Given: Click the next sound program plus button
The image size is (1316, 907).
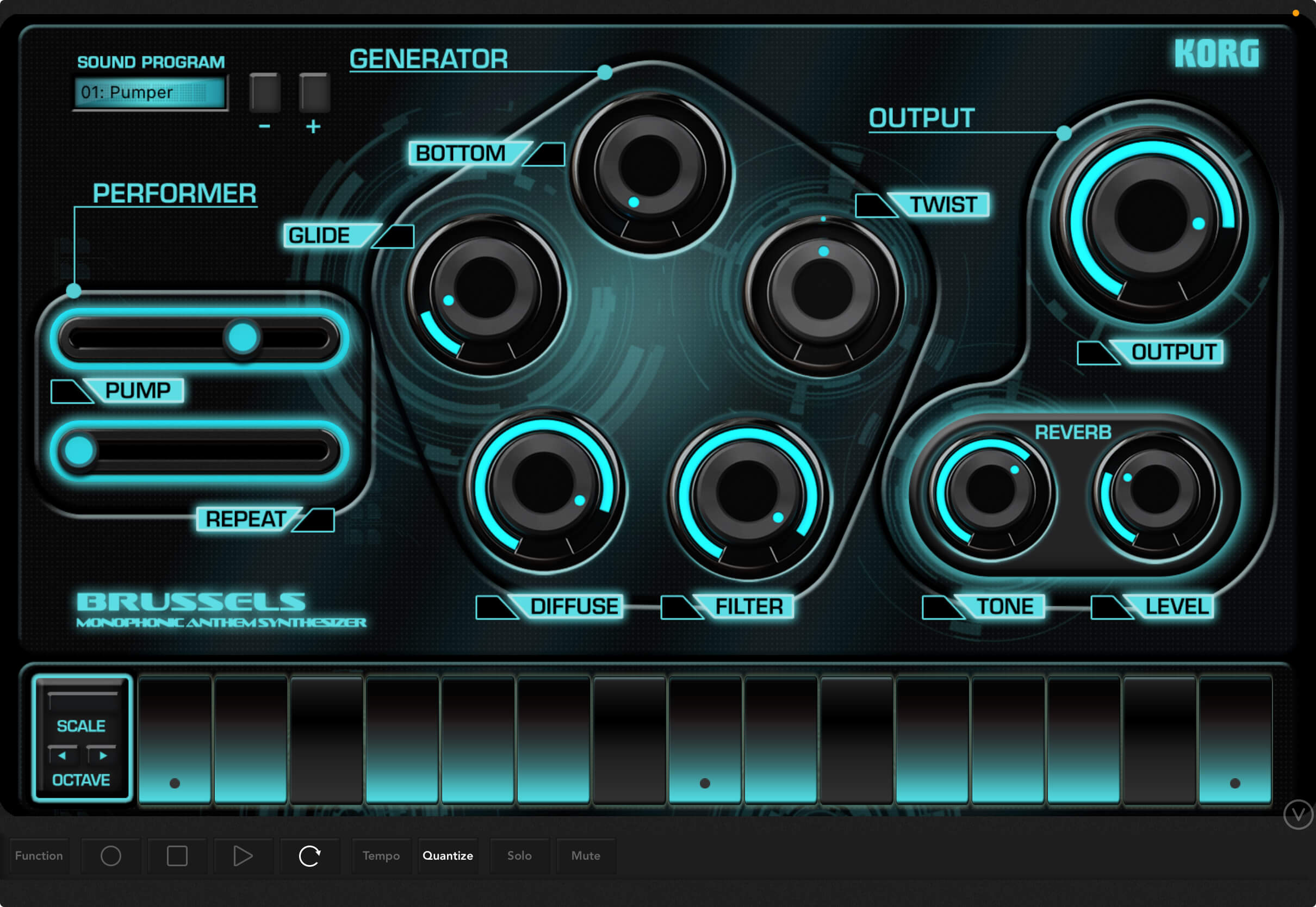Looking at the screenshot, I should 314,92.
